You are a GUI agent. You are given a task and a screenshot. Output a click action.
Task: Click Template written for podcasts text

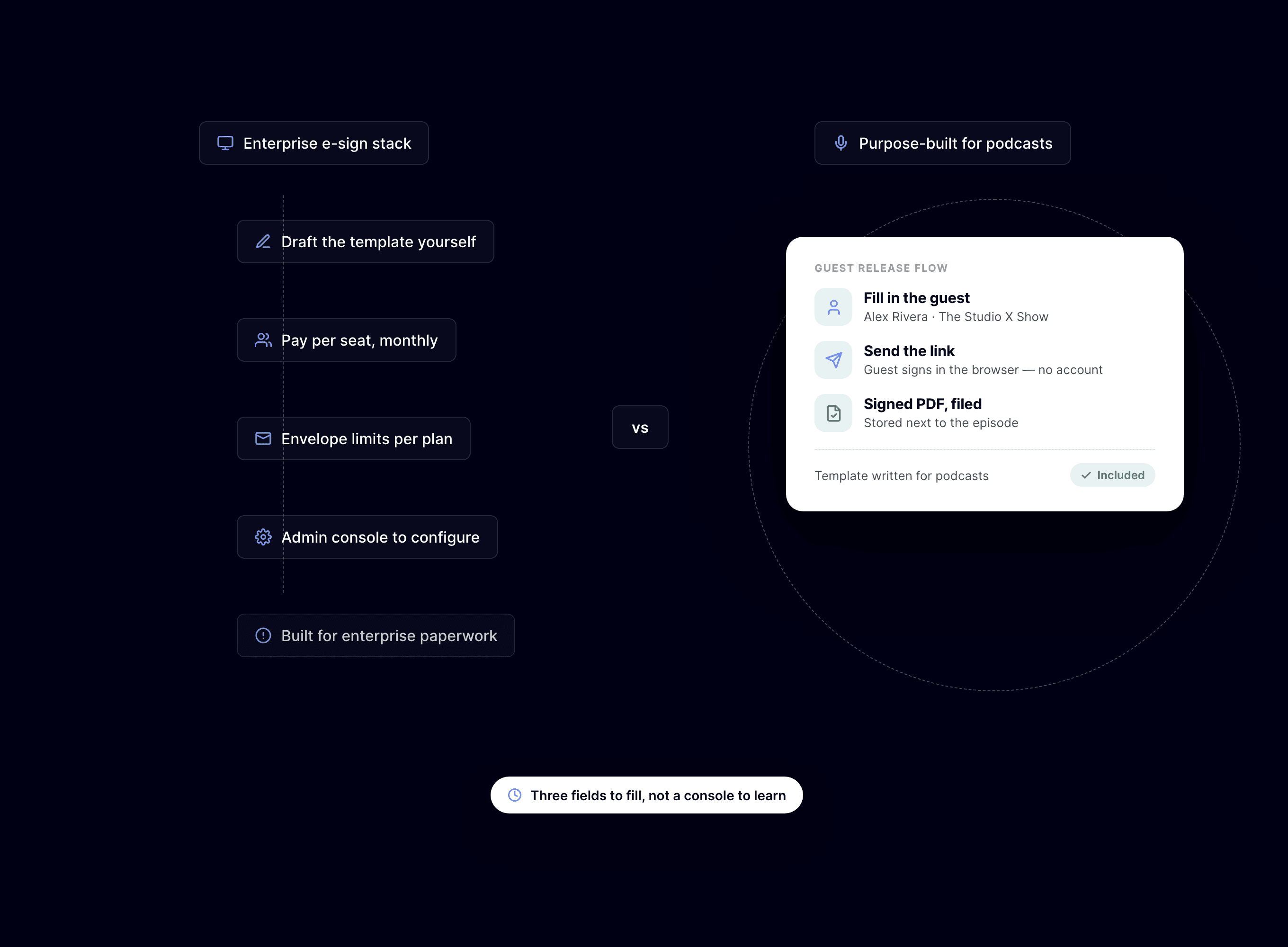tap(902, 476)
